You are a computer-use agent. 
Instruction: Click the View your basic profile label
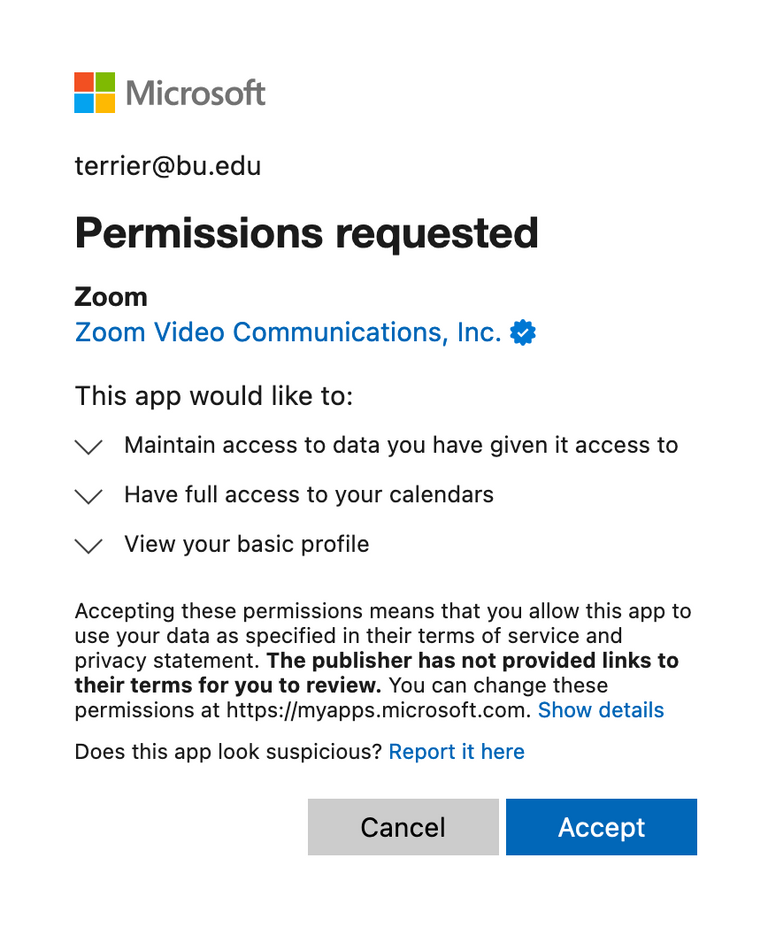point(247,544)
